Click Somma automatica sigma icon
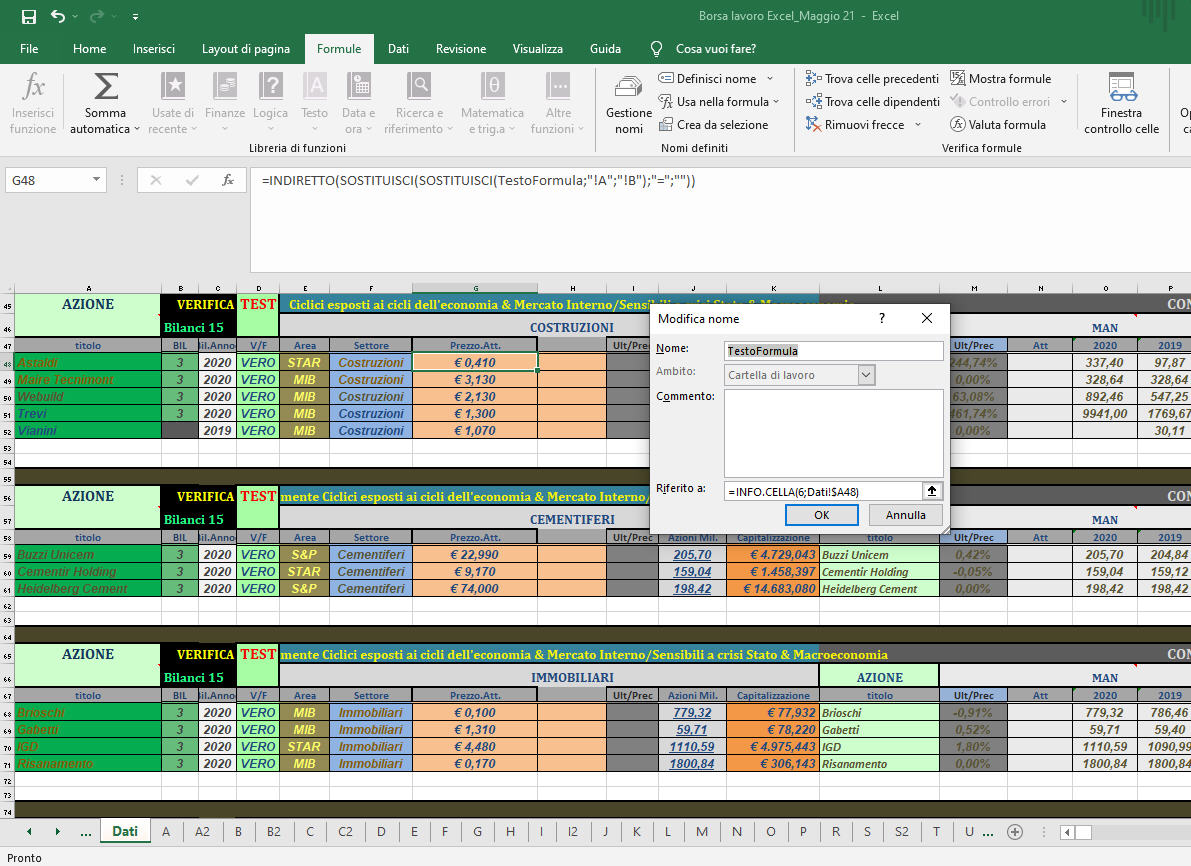The width and height of the screenshot is (1191, 866). [106, 87]
